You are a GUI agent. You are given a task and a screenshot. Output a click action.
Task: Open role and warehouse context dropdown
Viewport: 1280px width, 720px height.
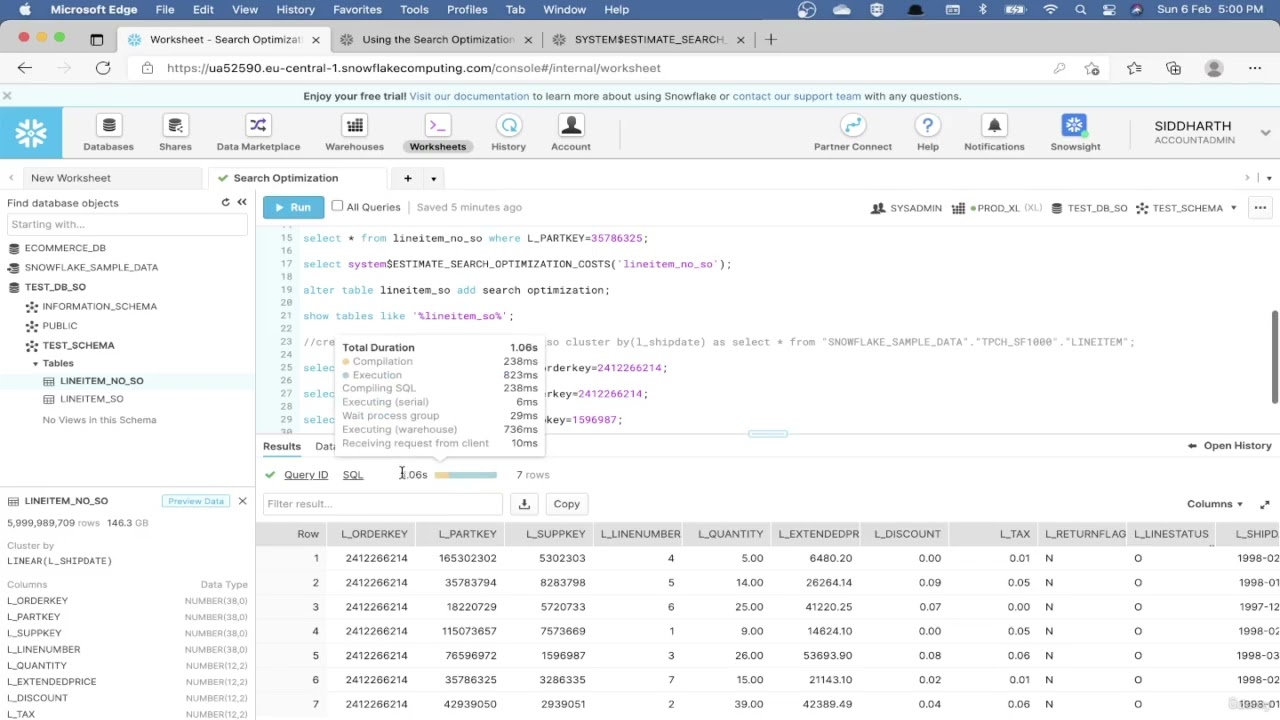1233,208
